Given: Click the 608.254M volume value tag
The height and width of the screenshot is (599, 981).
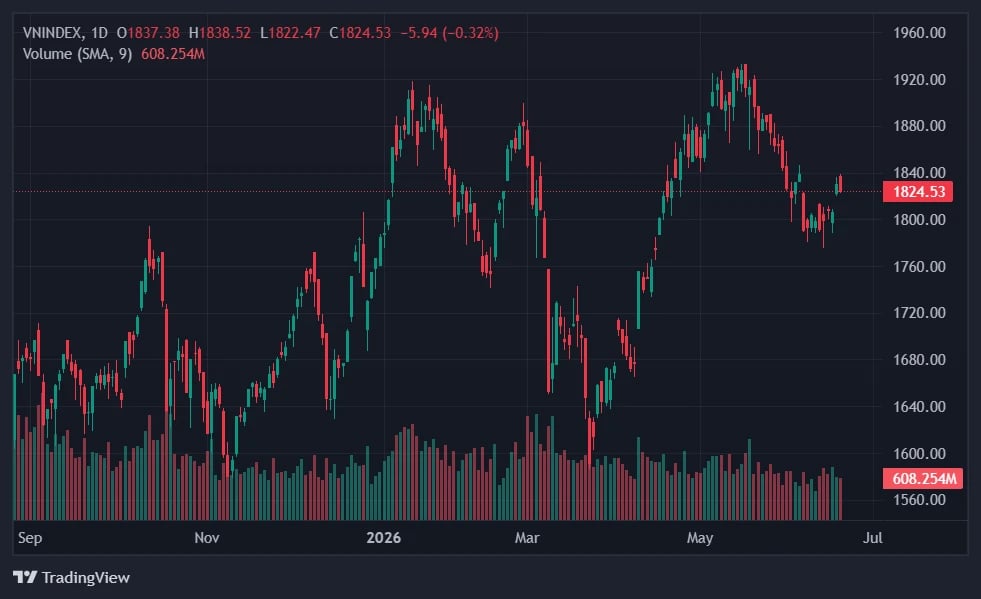Looking at the screenshot, I should 923,479.
